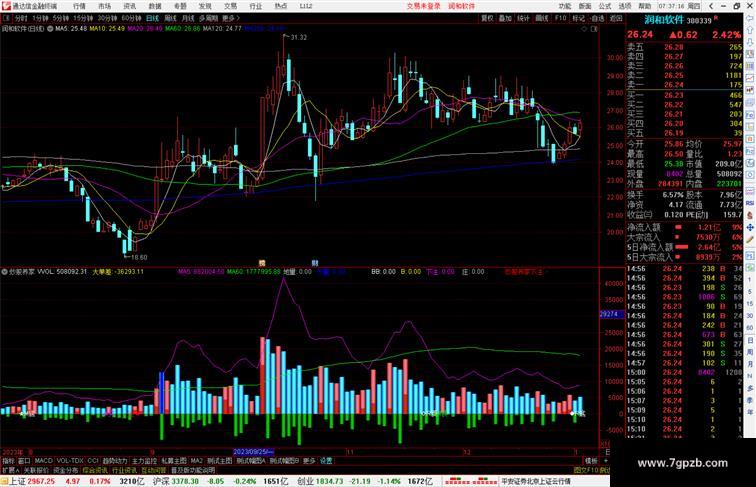Click the red bar signal icons in the status bar
This screenshot has width=756, height=487.
[x=471, y=481]
